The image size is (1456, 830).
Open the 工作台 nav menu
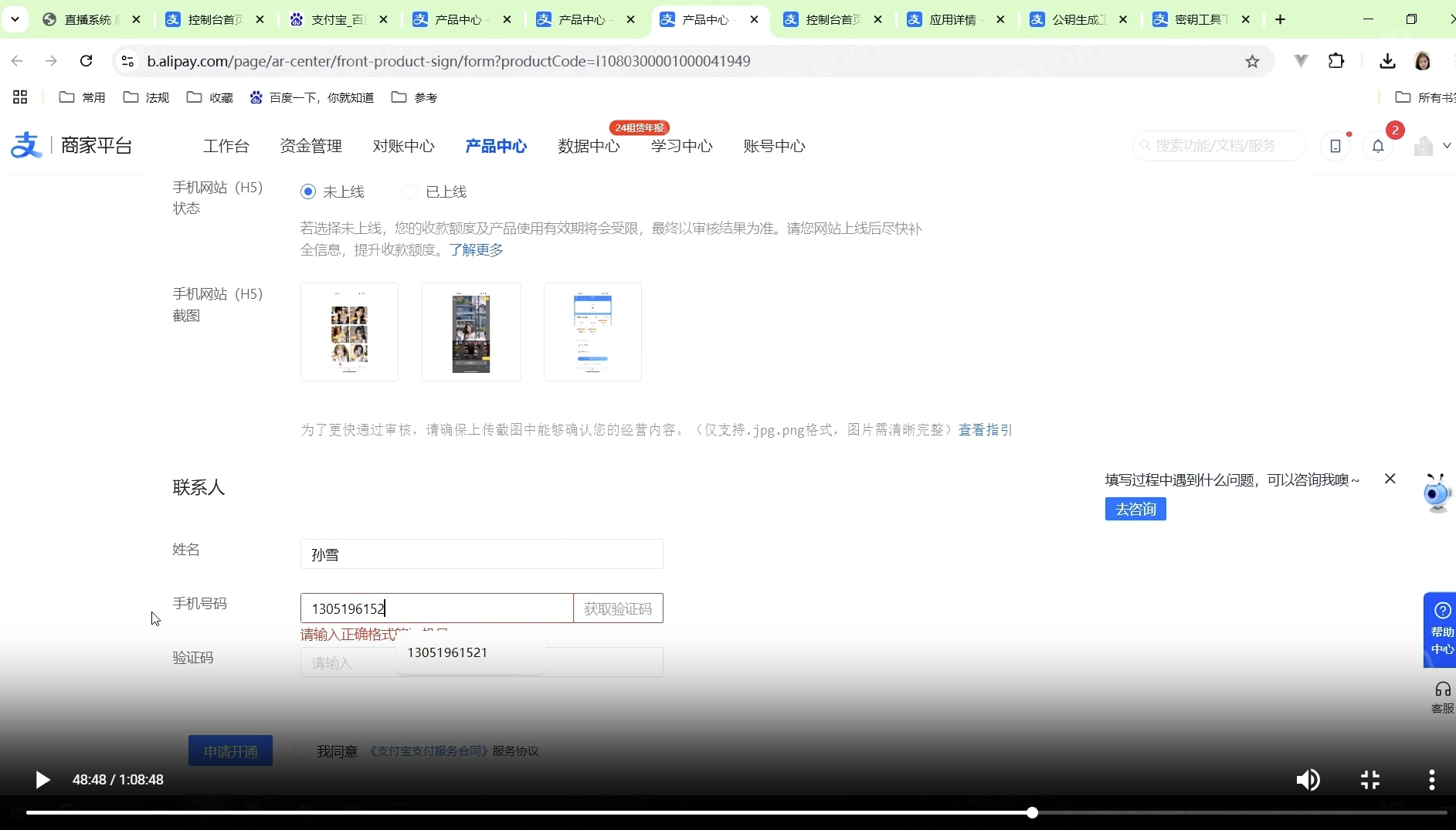pyautogui.click(x=226, y=146)
